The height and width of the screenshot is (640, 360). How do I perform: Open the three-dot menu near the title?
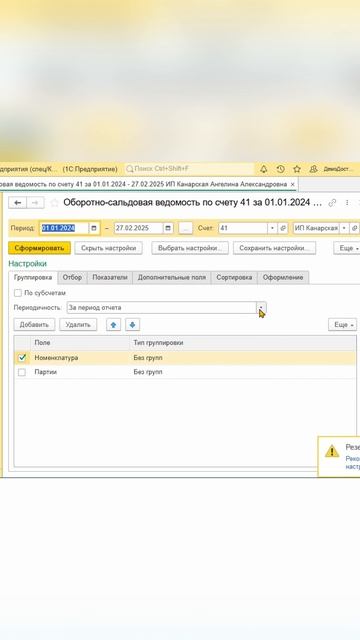click(347, 202)
